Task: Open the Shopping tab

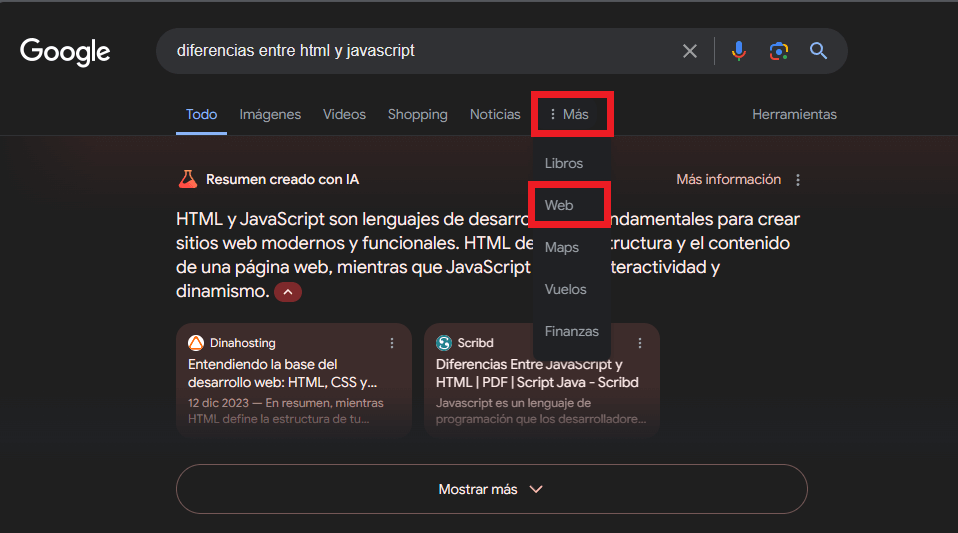Action: point(417,114)
